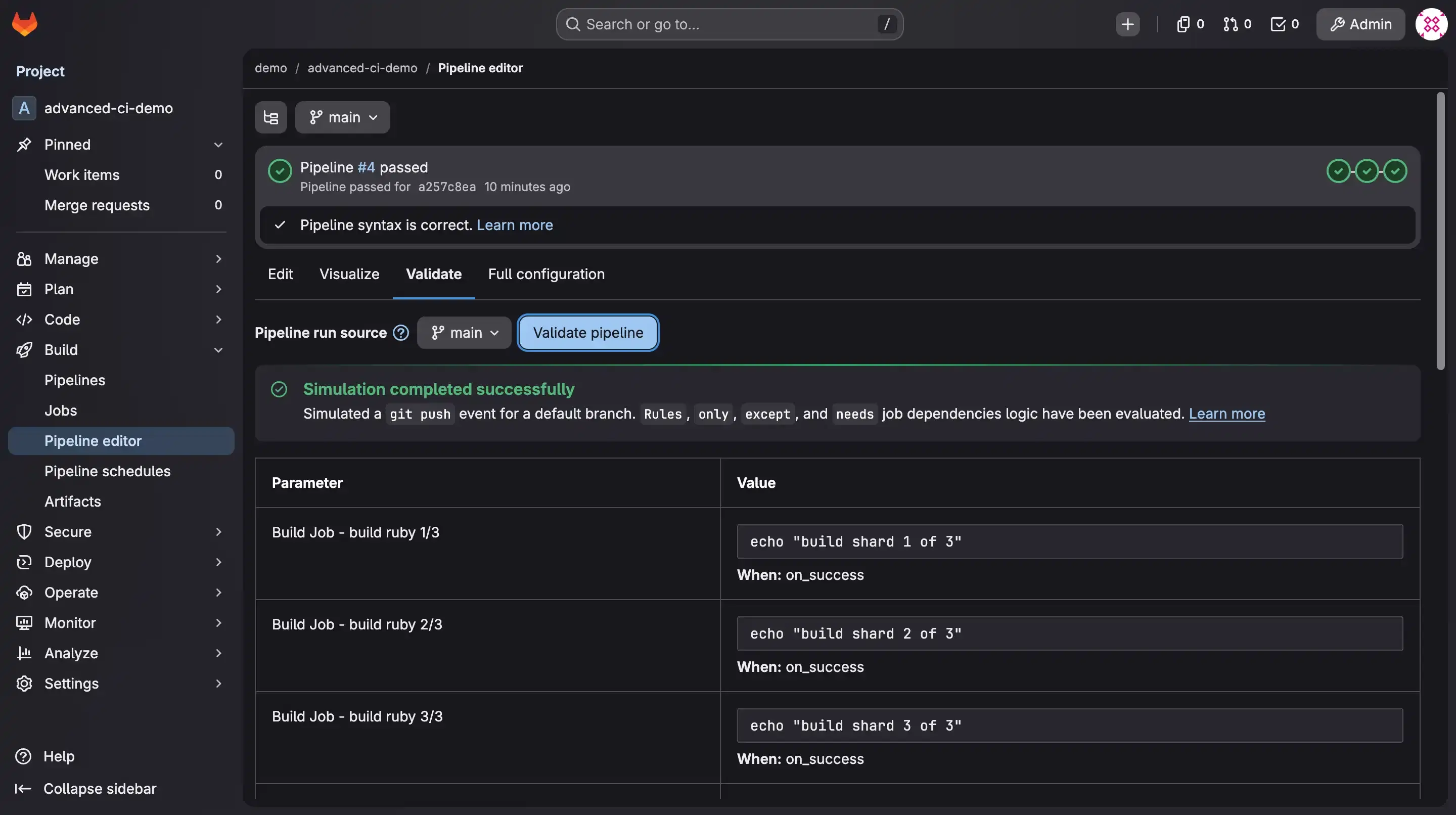Open the Full configuration tab
Viewport: 1456px width, 815px height.
click(x=546, y=274)
